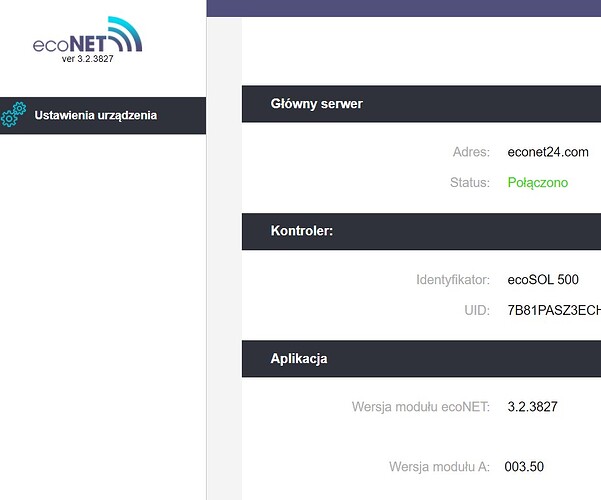Screen dimensions: 601x500
Task: Select the ecoSOL 500 identifier value
Action: pyautogui.click(x=543, y=280)
